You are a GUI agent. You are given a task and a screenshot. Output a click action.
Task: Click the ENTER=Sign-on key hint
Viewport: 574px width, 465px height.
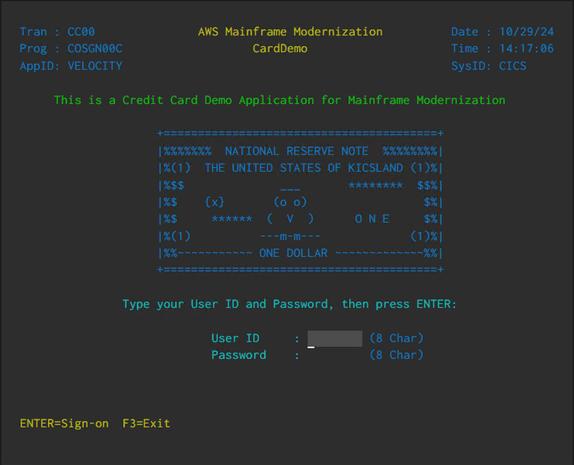pos(64,423)
